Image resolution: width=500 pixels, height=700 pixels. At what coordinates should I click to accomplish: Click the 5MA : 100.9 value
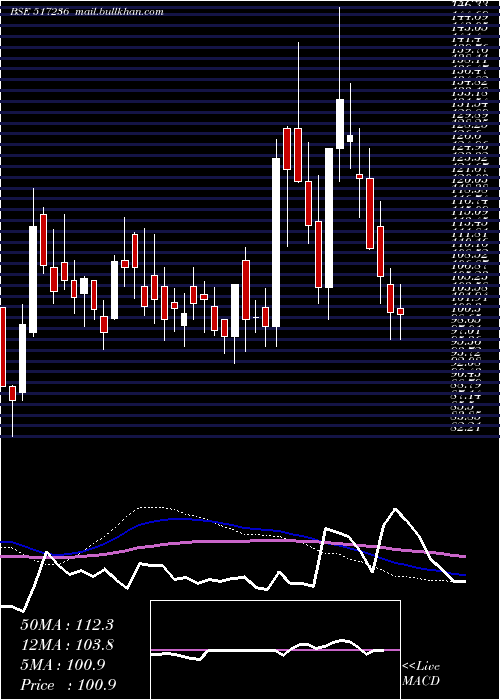(62, 665)
